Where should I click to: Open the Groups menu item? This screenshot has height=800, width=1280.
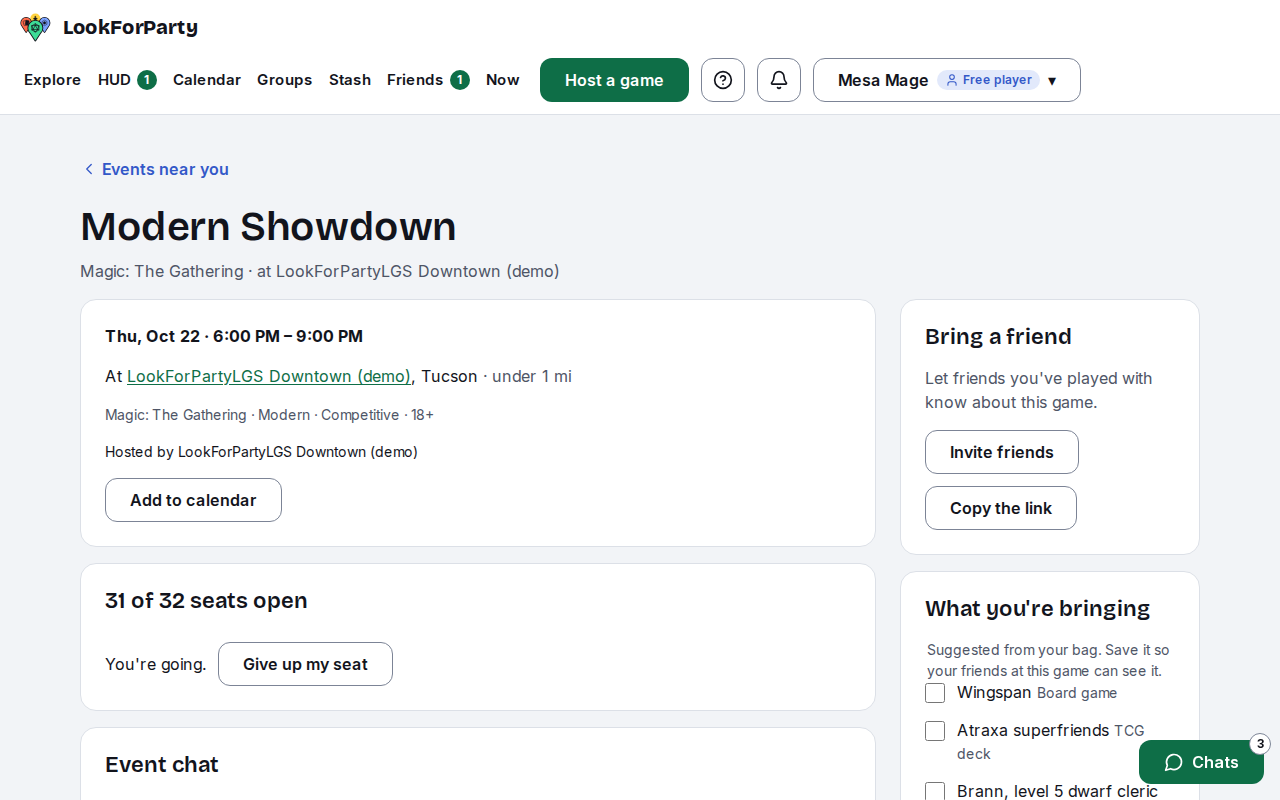point(285,80)
